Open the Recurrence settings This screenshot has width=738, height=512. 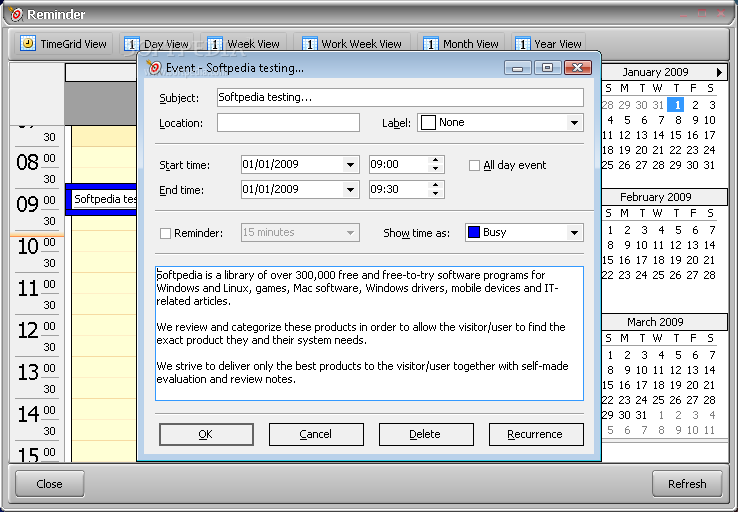coord(536,434)
